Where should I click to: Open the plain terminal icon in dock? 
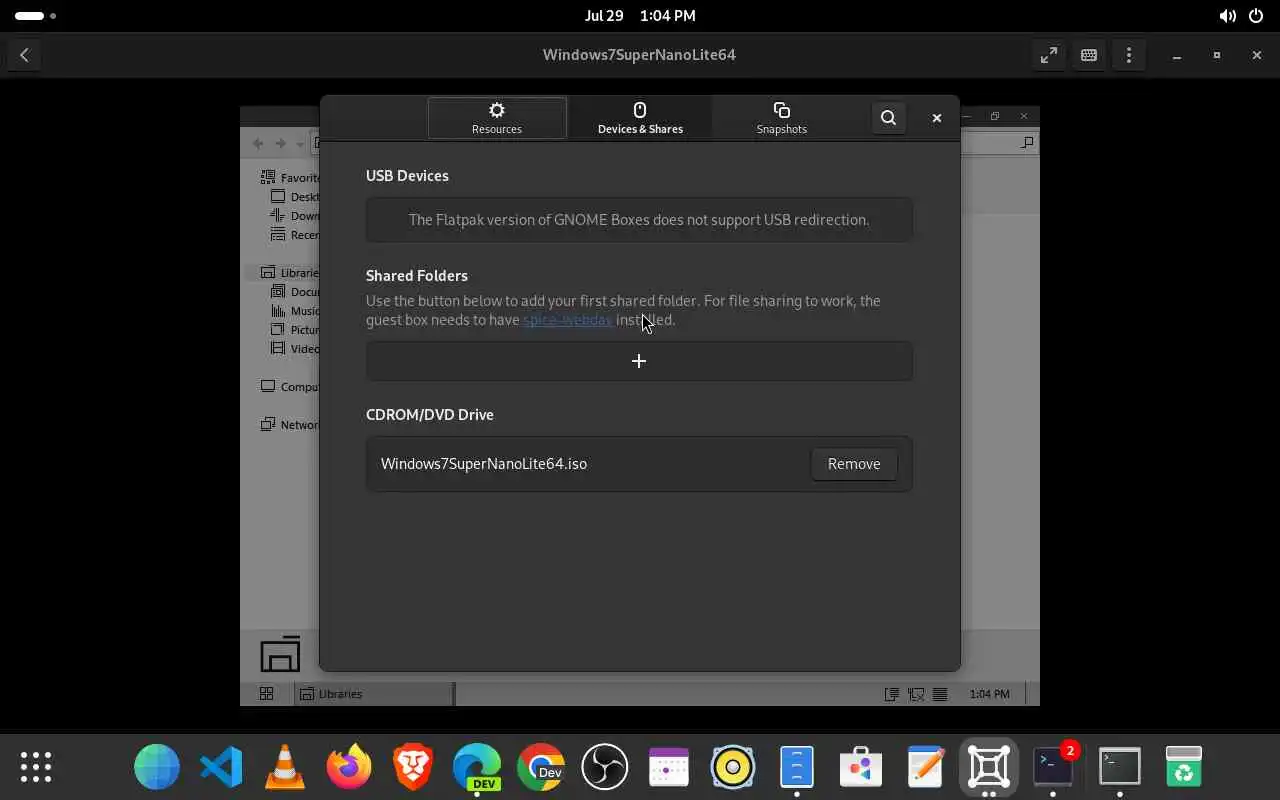pos(1120,767)
